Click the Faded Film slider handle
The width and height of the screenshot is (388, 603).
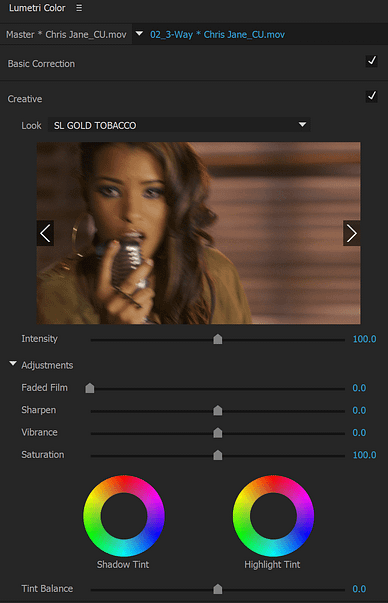(90, 388)
